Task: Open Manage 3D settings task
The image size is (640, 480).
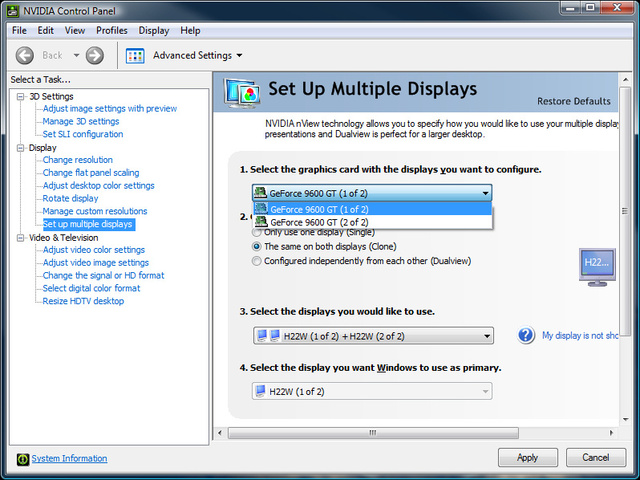Action: pyautogui.click(x=81, y=121)
